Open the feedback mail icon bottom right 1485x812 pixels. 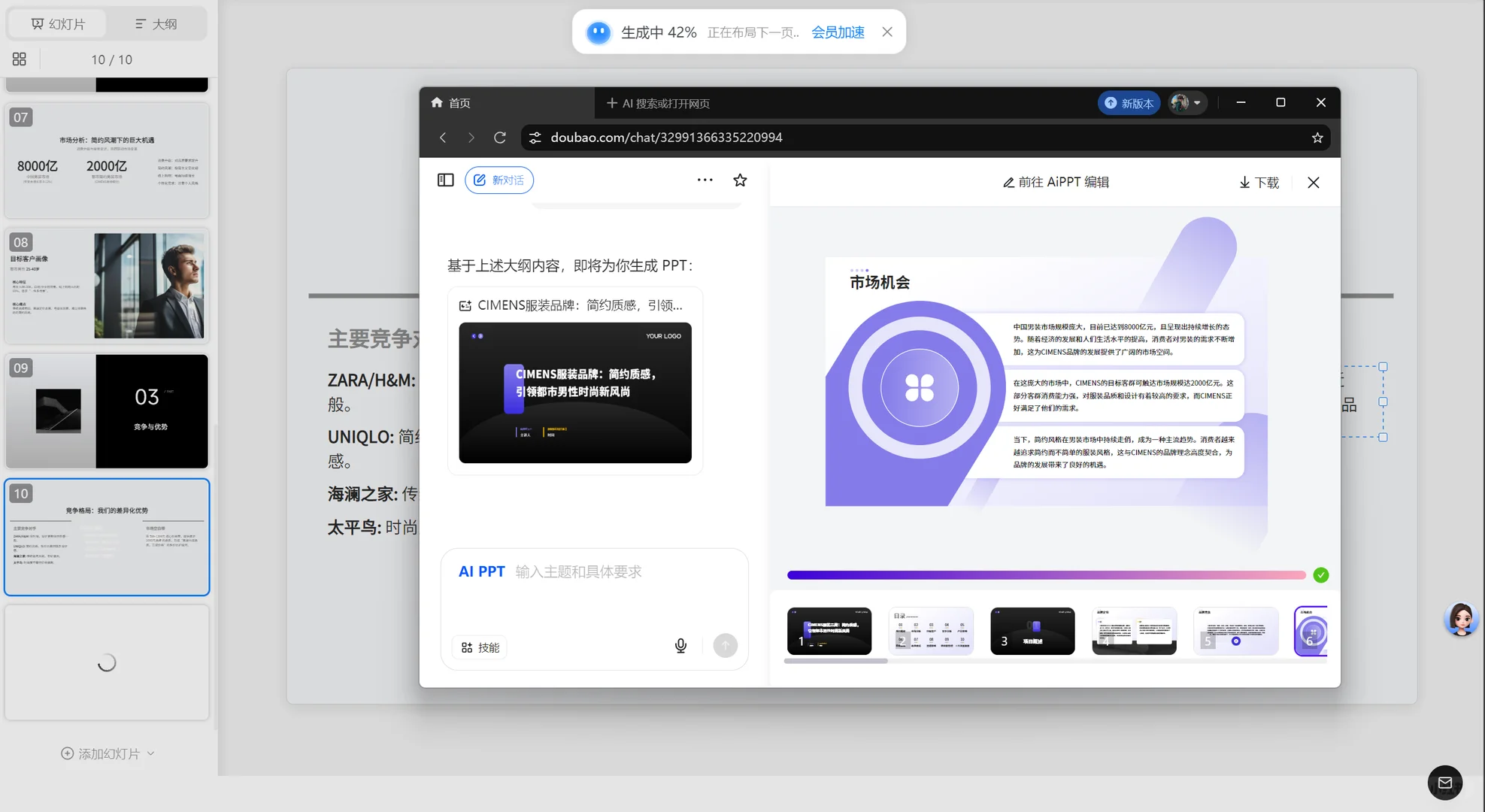tap(1444, 783)
